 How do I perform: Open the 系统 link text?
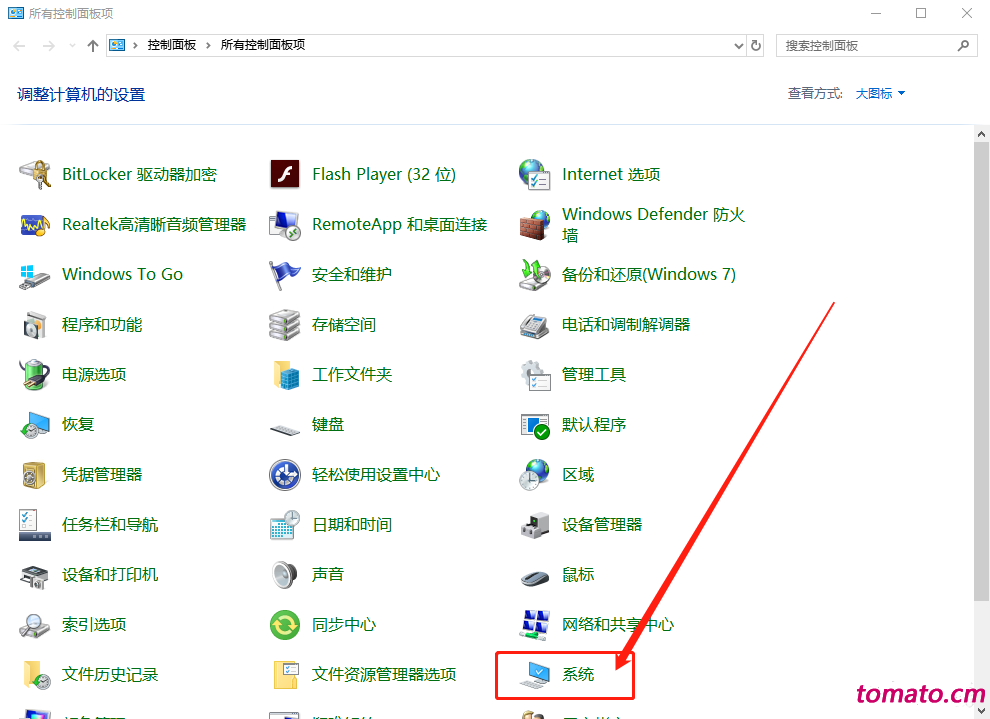[x=578, y=675]
